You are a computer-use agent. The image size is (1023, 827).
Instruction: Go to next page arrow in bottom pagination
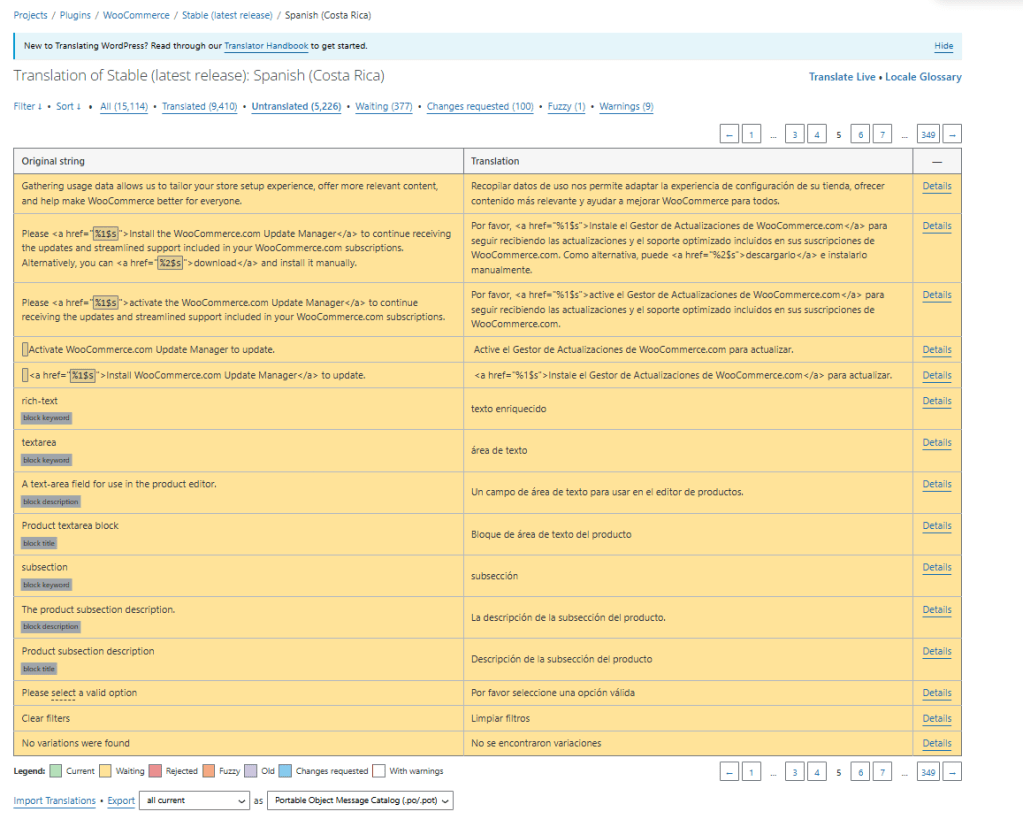point(952,772)
